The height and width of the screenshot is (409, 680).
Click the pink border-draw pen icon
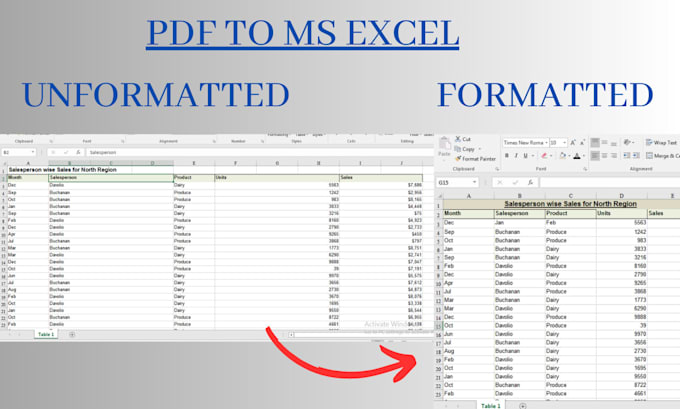point(544,155)
